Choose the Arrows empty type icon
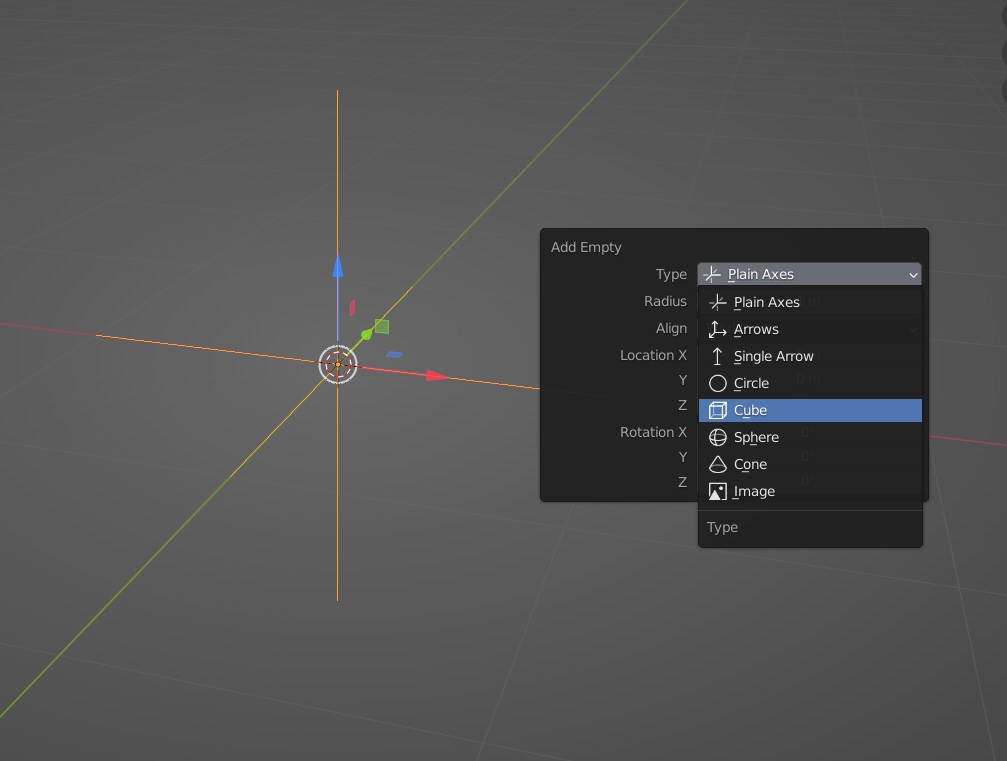The height and width of the screenshot is (761, 1007). 717,329
